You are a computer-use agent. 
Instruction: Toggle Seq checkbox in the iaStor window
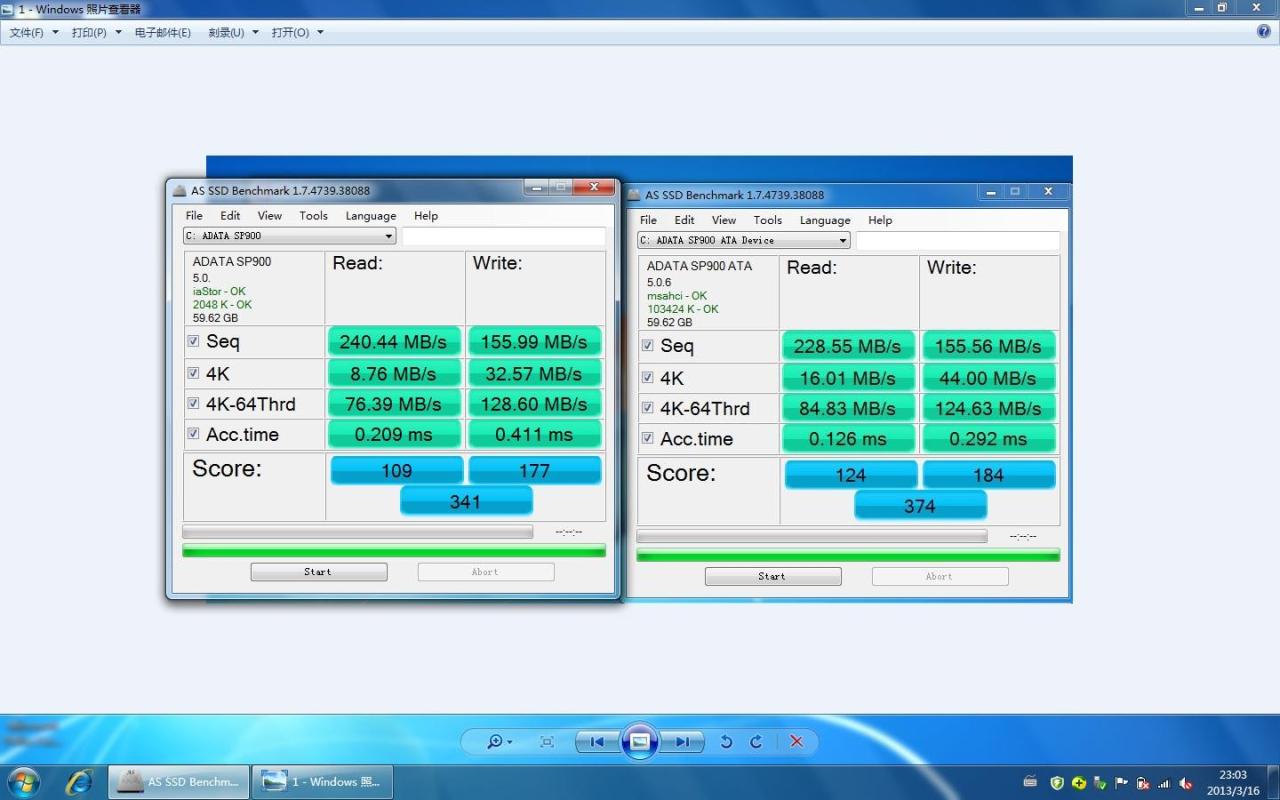tap(194, 341)
